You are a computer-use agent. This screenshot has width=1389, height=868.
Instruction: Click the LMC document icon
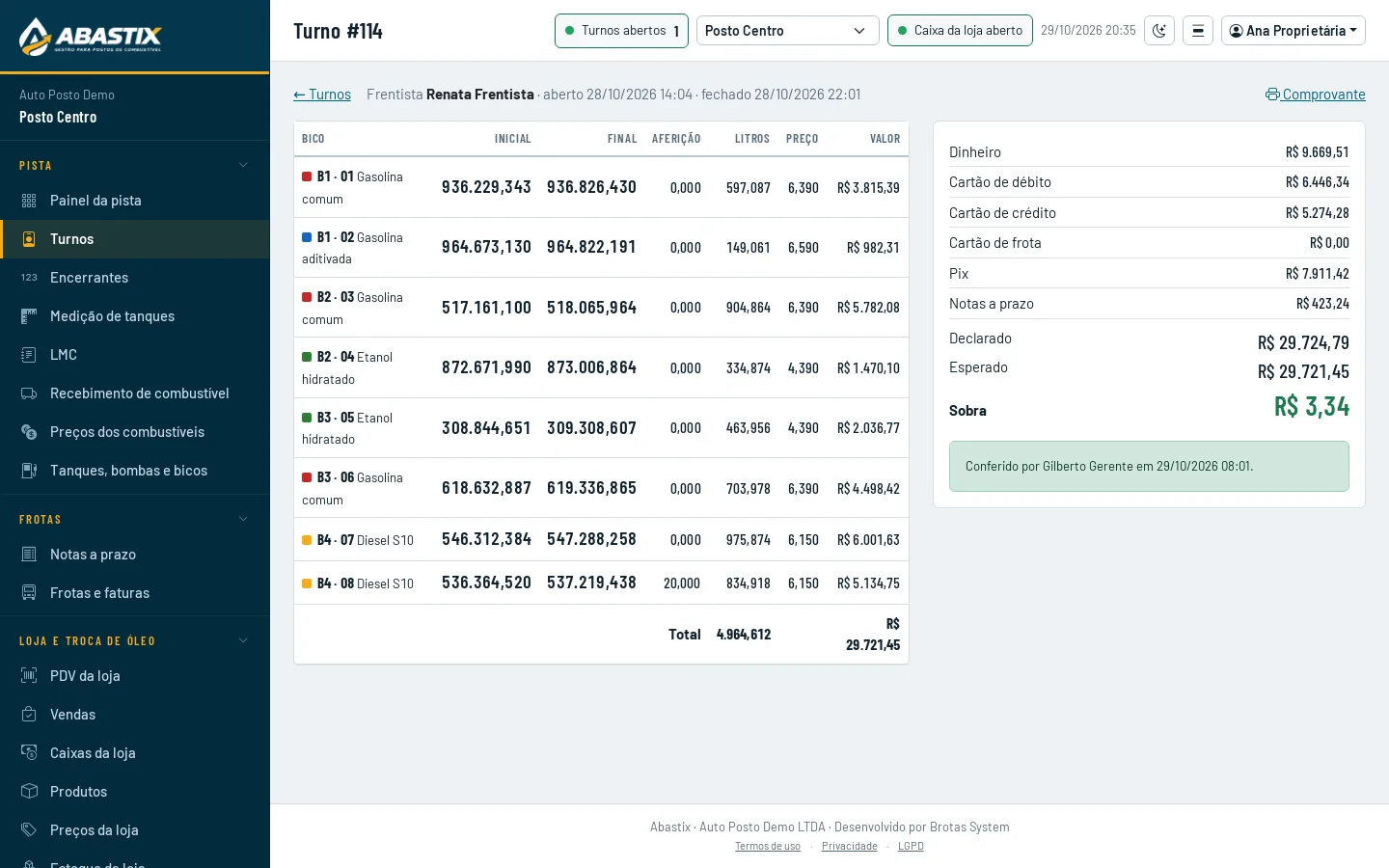point(29,355)
